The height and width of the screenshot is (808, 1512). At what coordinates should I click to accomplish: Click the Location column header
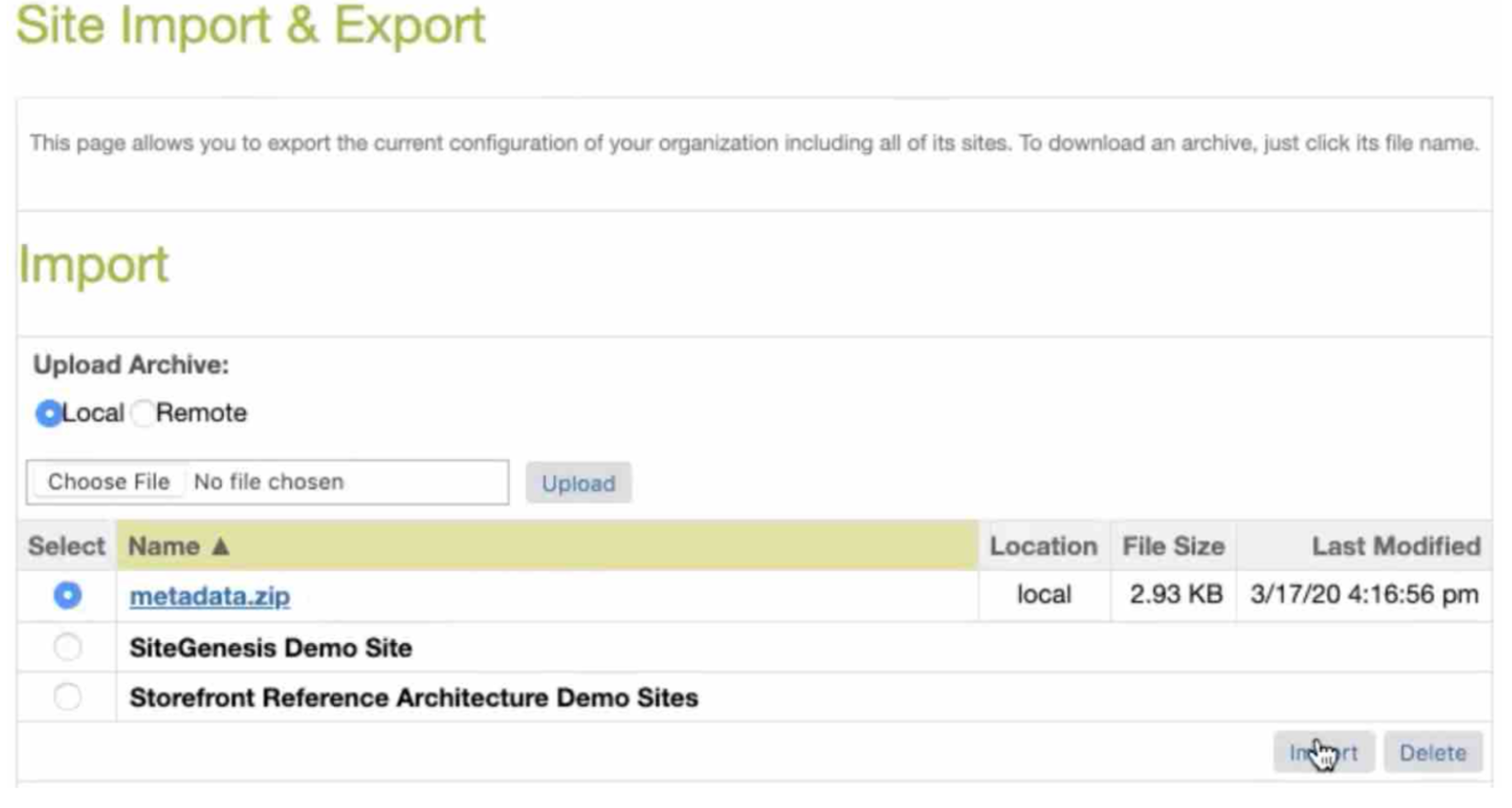point(1043,547)
